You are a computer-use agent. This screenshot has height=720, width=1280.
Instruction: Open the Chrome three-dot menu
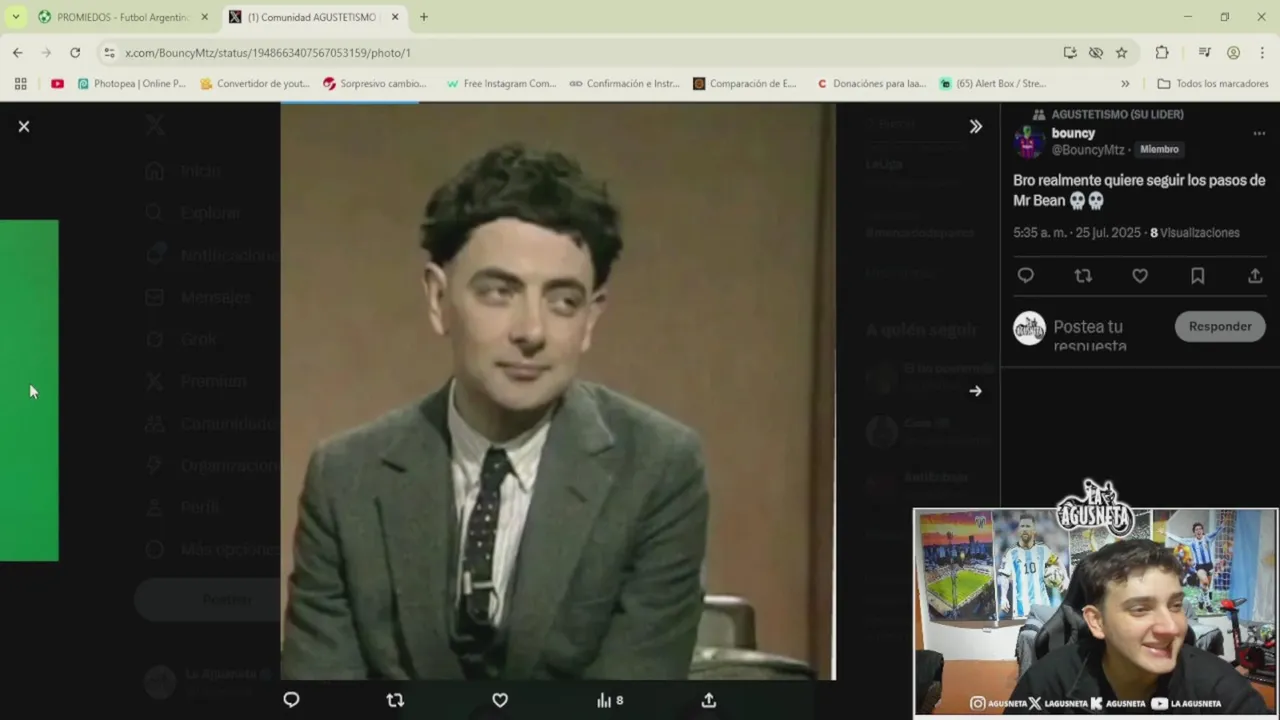(1262, 53)
